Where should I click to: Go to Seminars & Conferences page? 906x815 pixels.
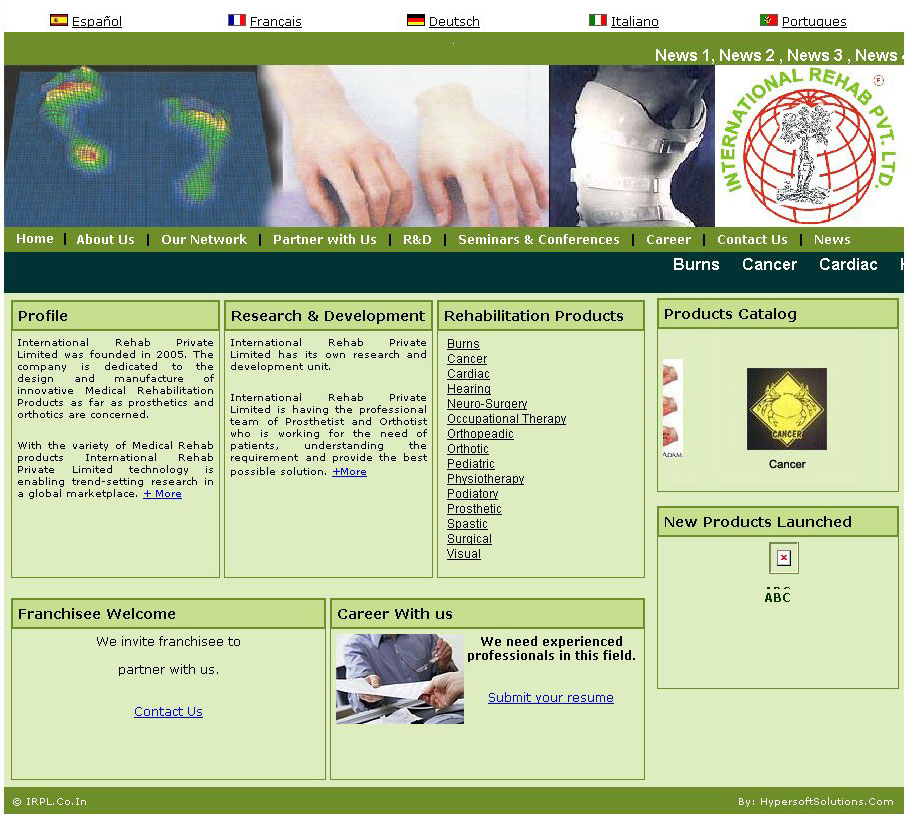point(538,240)
